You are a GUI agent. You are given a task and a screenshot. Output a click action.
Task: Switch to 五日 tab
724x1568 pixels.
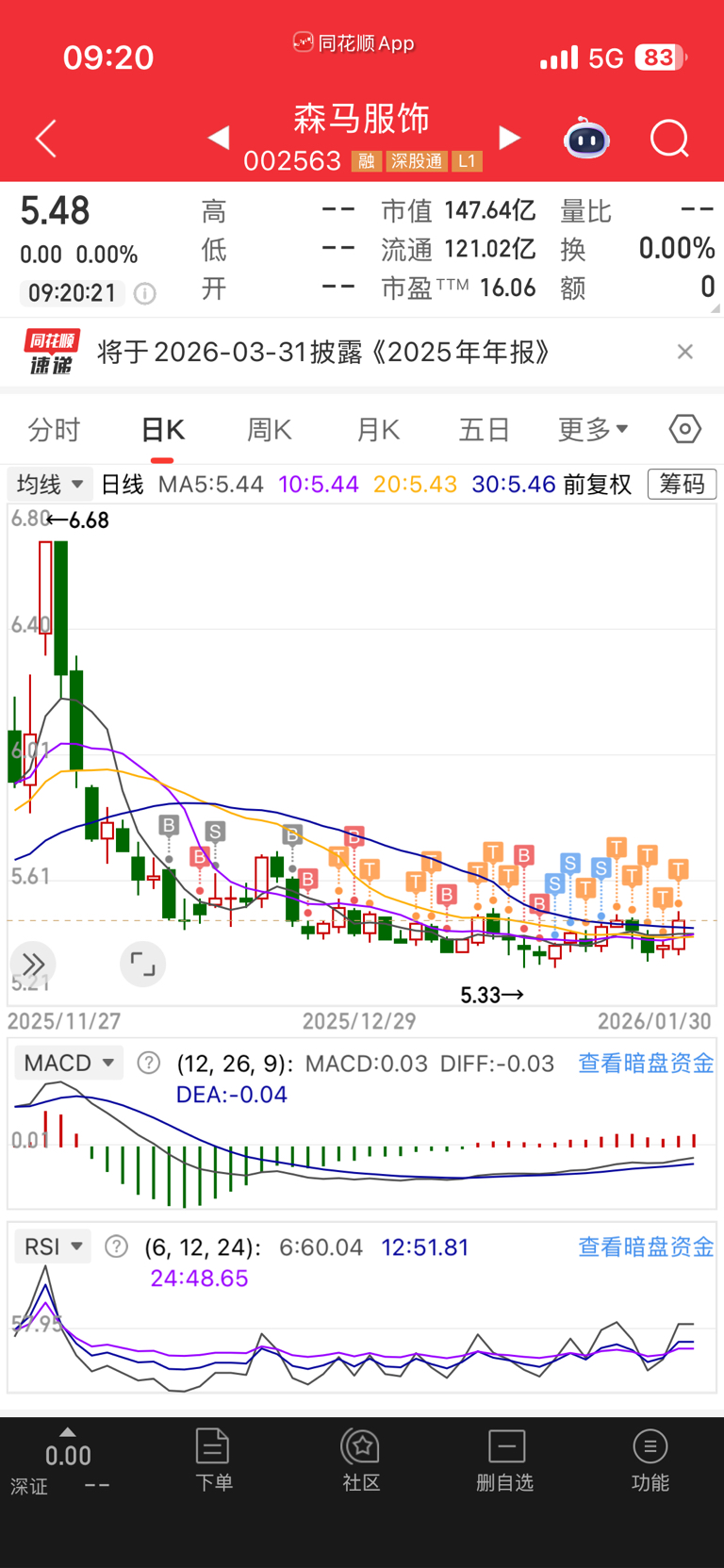coord(485,430)
